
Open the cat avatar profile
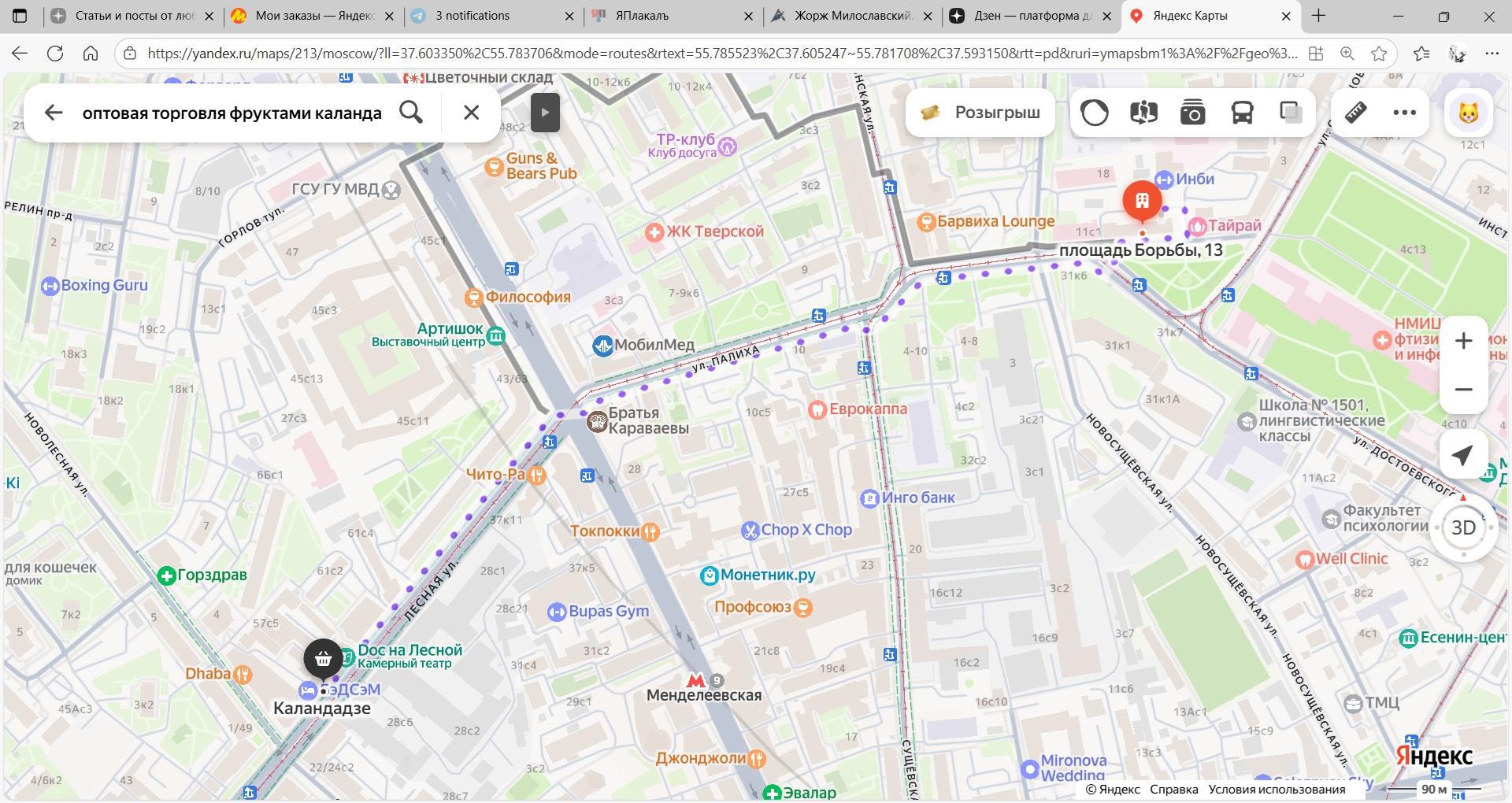(1469, 113)
